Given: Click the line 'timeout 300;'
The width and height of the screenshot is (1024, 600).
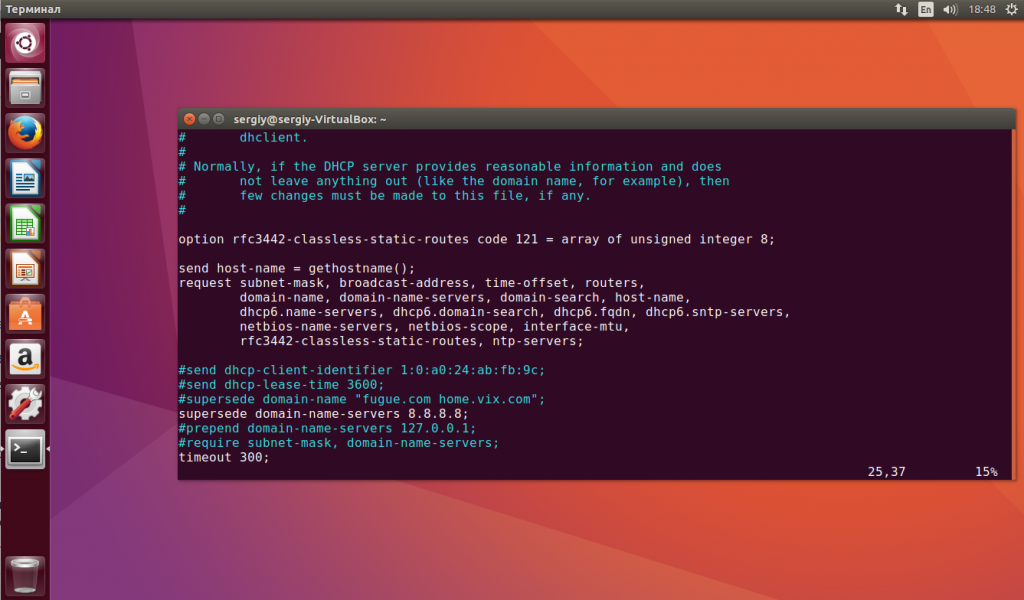Looking at the screenshot, I should click(x=223, y=458).
